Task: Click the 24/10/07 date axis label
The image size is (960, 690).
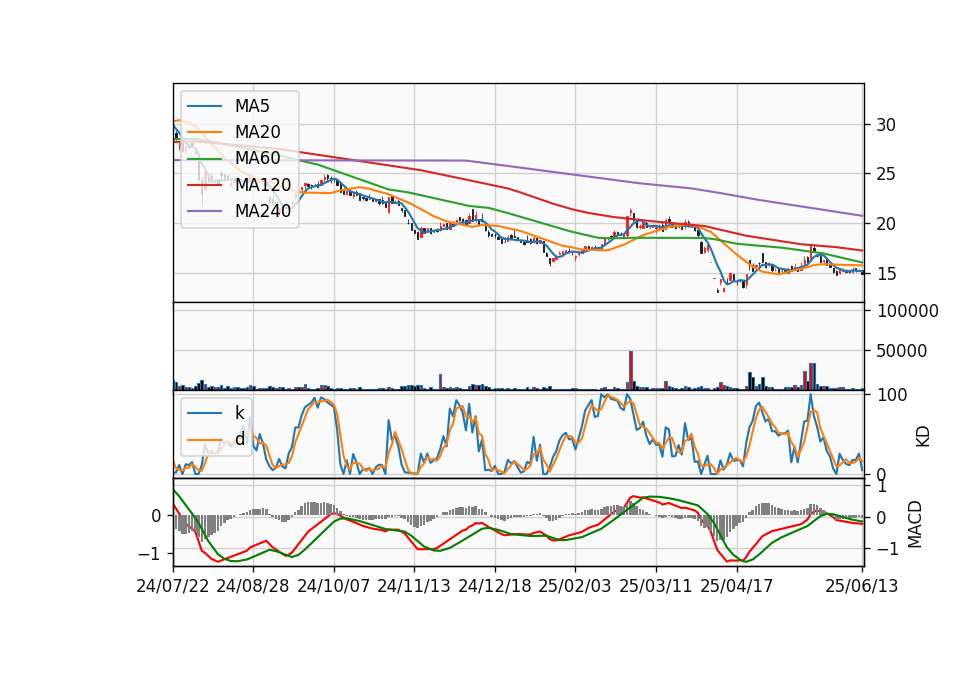Action: tap(334, 586)
